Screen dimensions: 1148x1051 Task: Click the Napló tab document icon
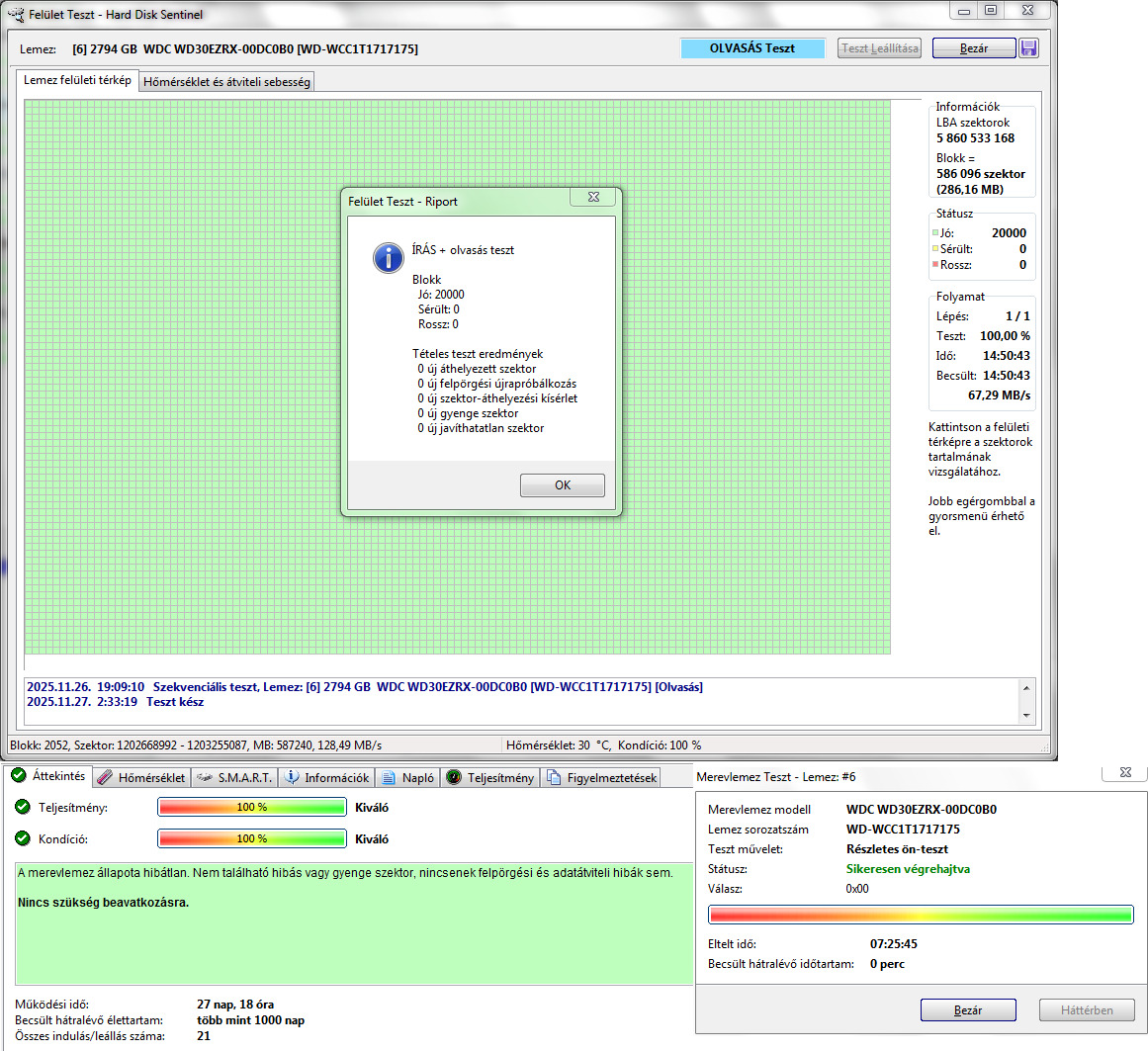pos(388,777)
